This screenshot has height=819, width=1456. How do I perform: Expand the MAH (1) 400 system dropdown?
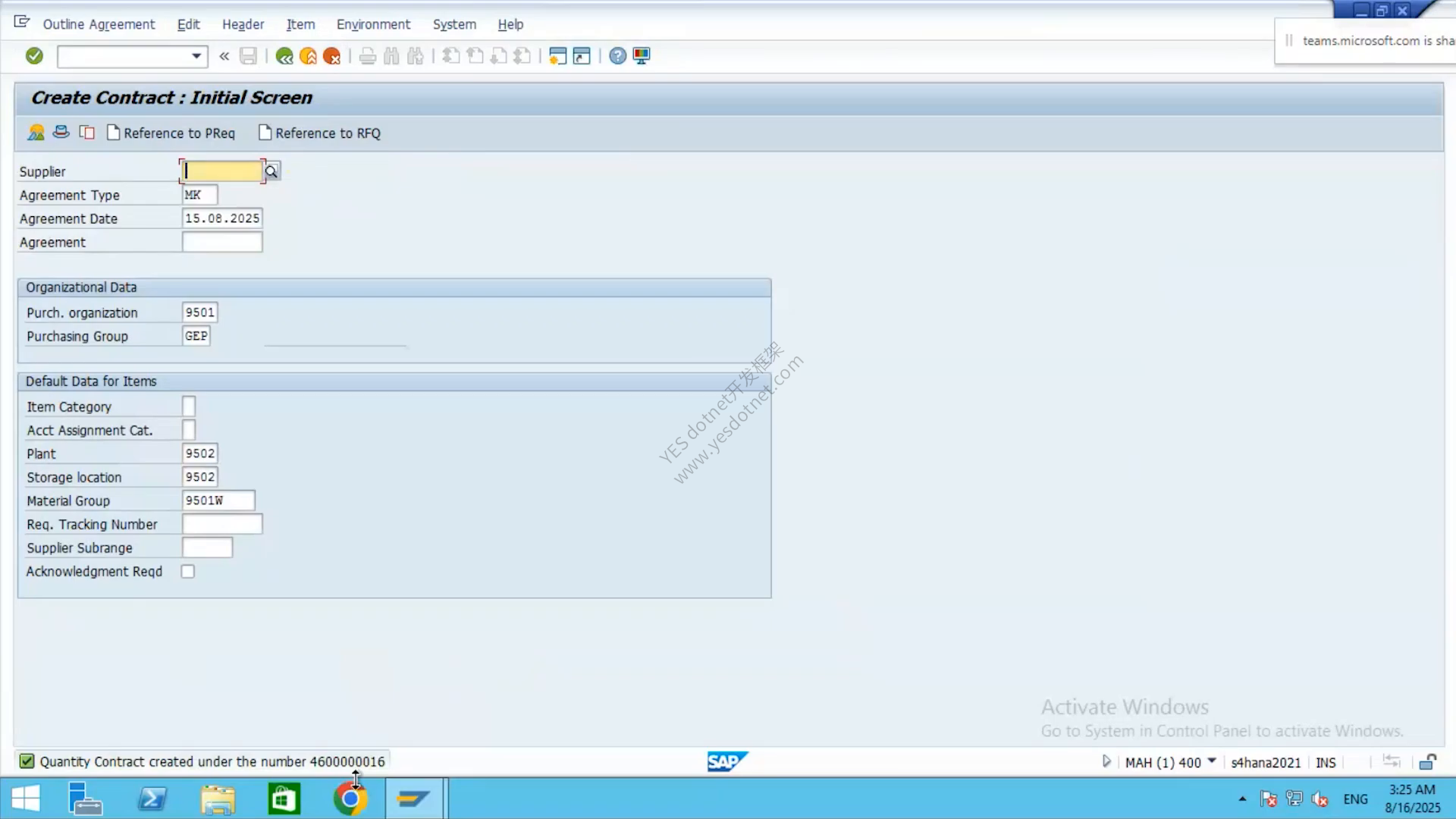click(1212, 761)
